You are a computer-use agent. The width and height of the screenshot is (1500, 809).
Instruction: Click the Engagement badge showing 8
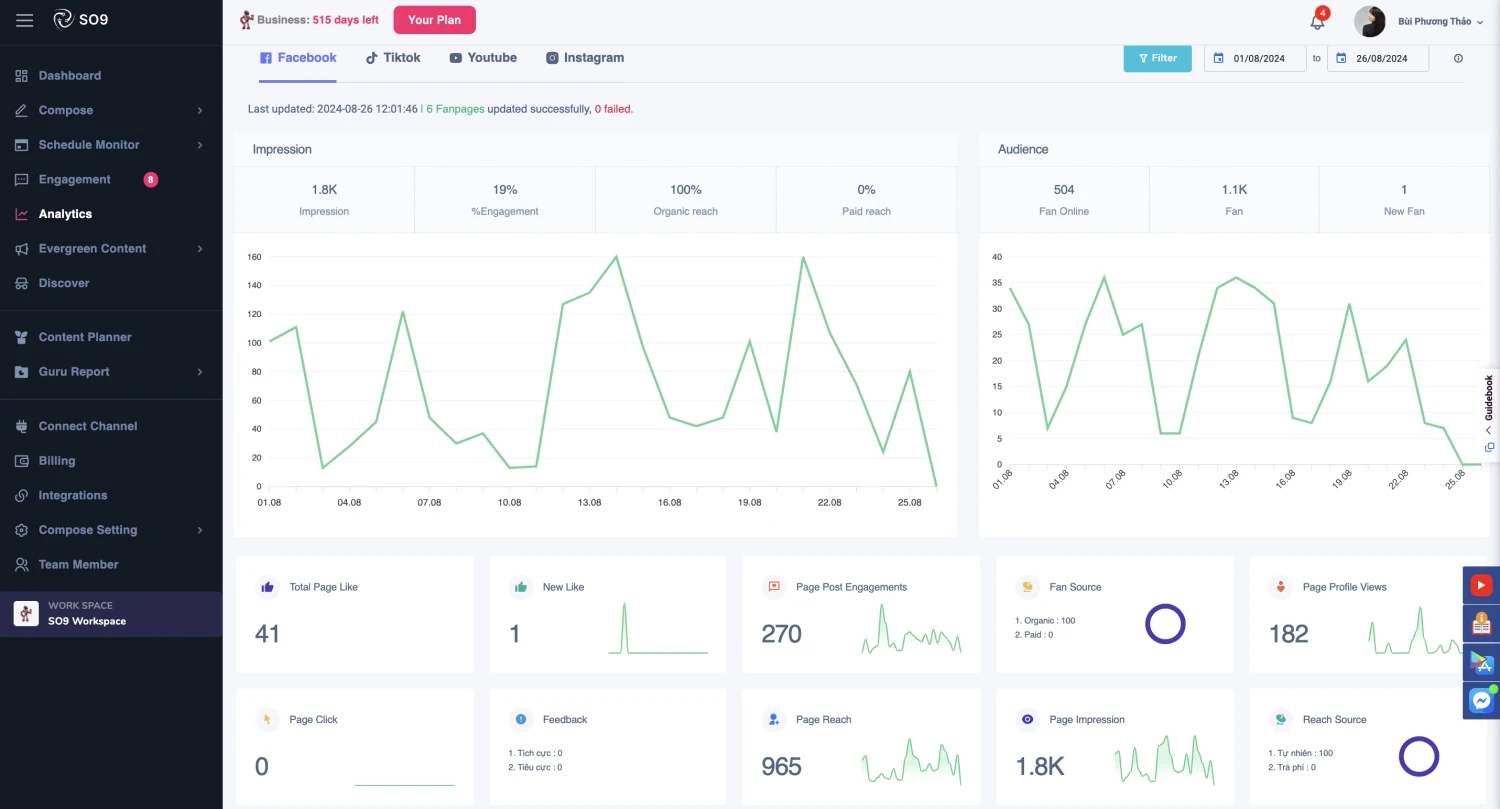(x=151, y=180)
